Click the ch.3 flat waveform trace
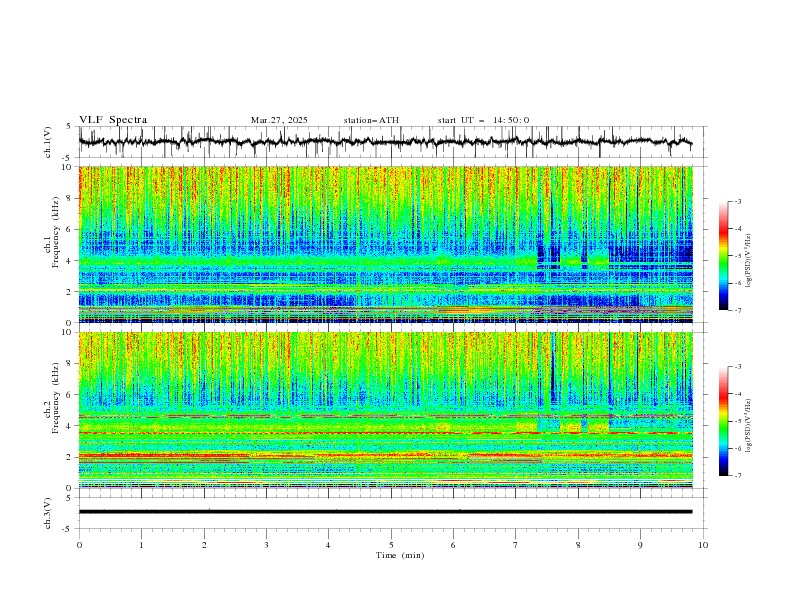 [x=385, y=512]
